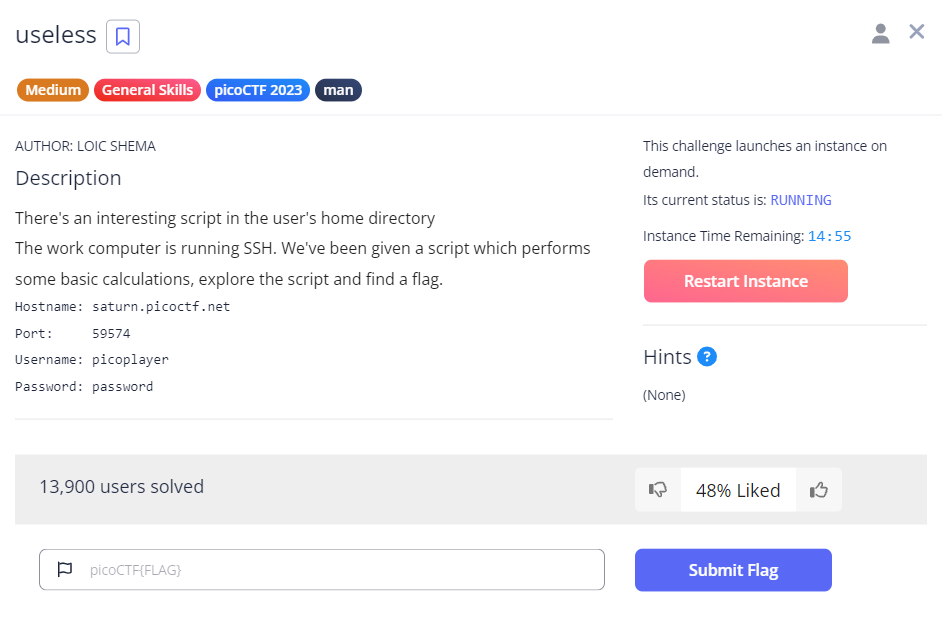946x627 pixels.
Task: Open the picoCTF 2023 event tag
Action: pos(258,90)
